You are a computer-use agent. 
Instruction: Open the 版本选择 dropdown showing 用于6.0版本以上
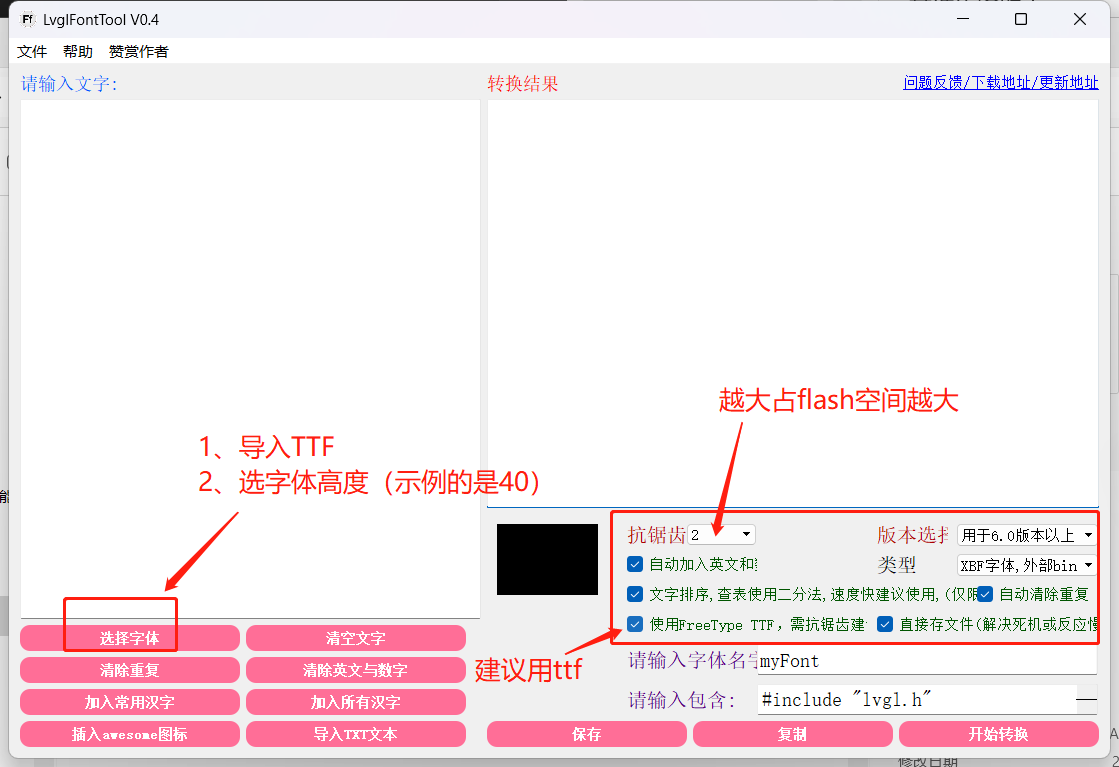[1026, 534]
